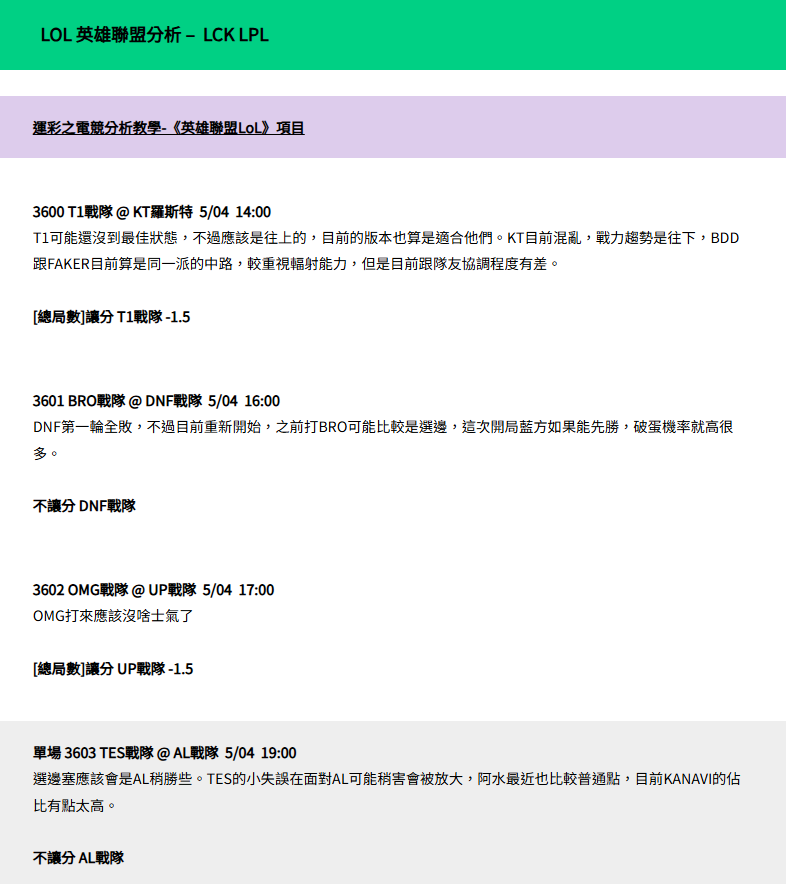Image resolution: width=786 pixels, height=884 pixels.
Task: Click the '[總局數]讓分 T1戰隊 -1.5' pick
Action: (112, 317)
